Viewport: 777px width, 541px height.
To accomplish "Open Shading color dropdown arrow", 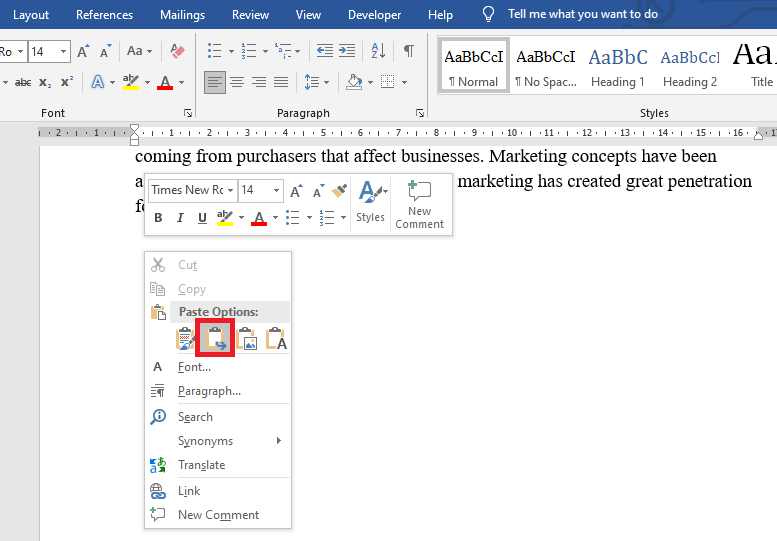I will [x=370, y=82].
